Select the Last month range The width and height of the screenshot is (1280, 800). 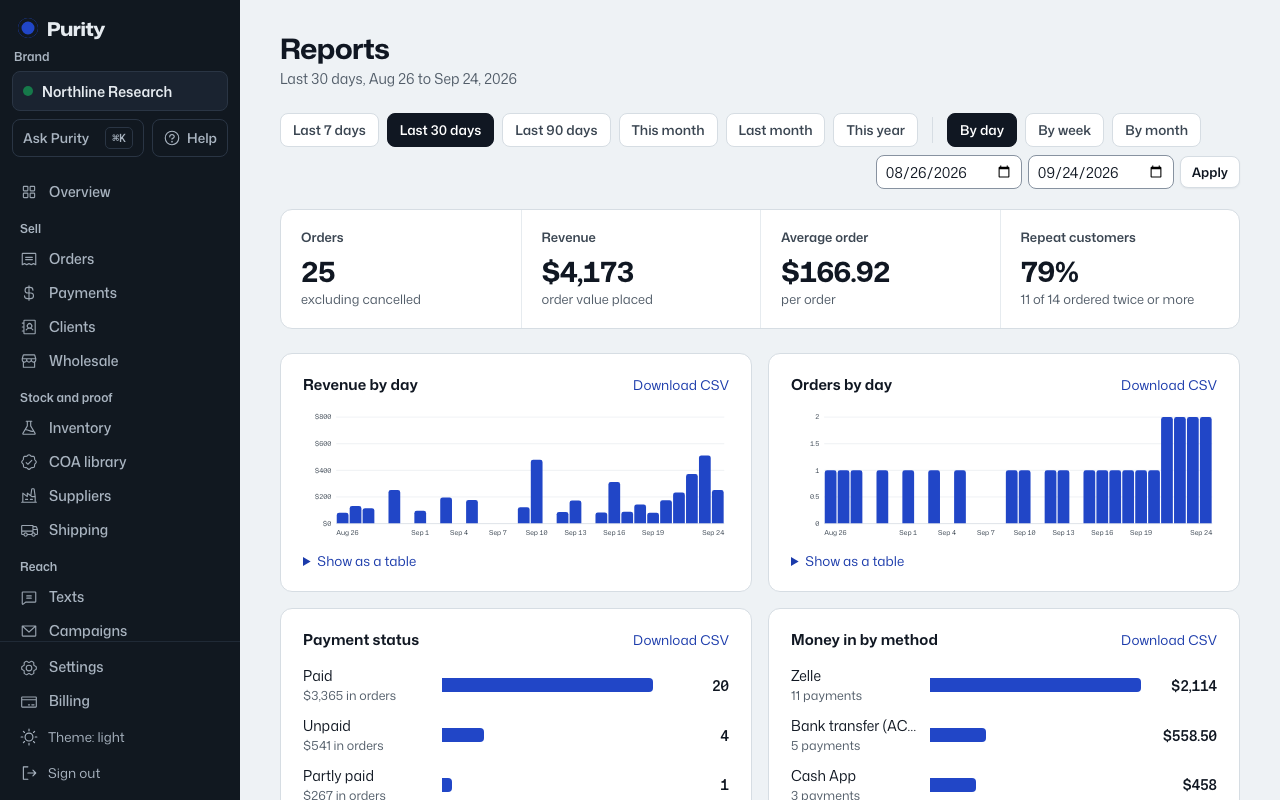(x=775, y=130)
